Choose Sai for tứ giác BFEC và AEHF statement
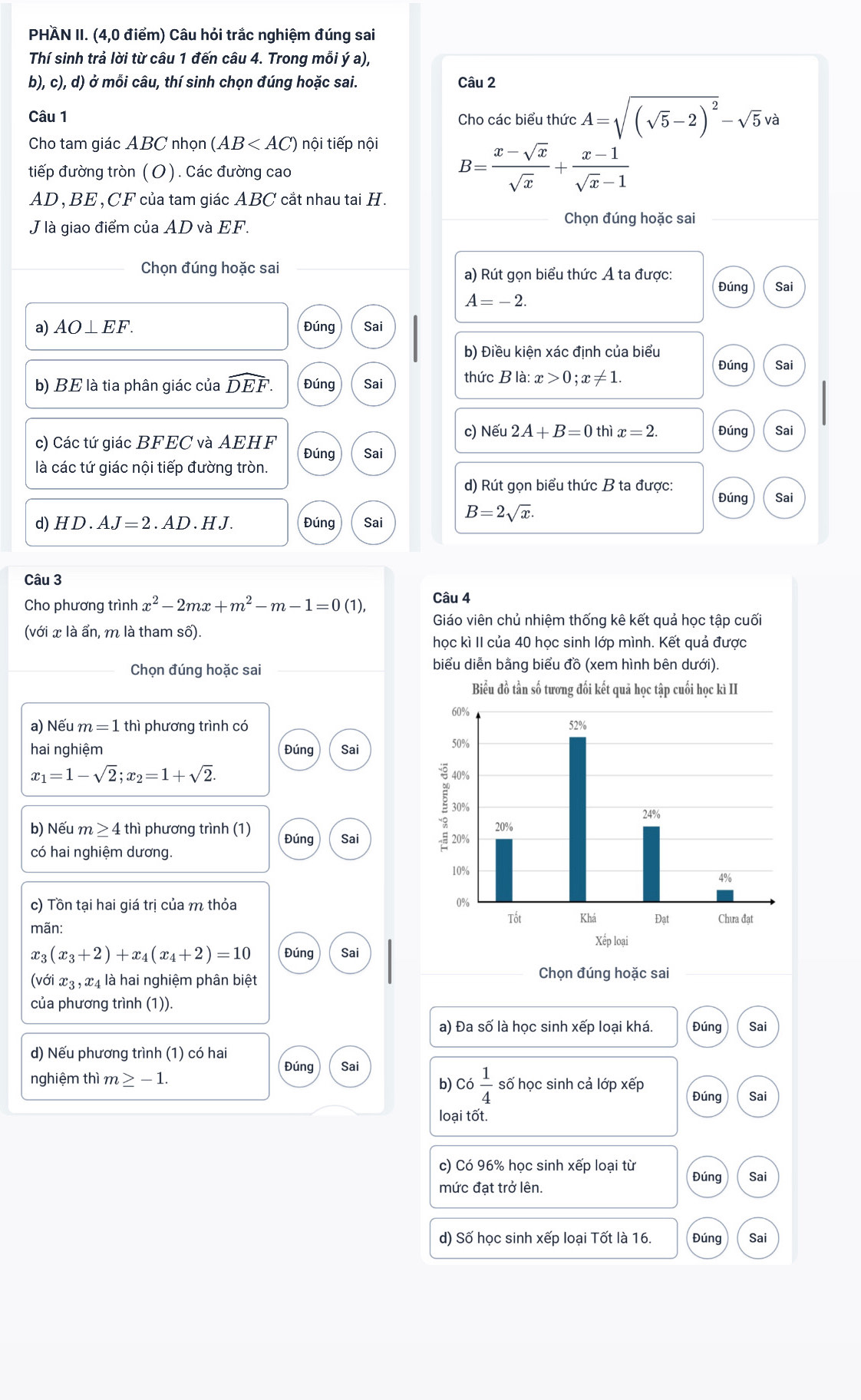 [373, 453]
